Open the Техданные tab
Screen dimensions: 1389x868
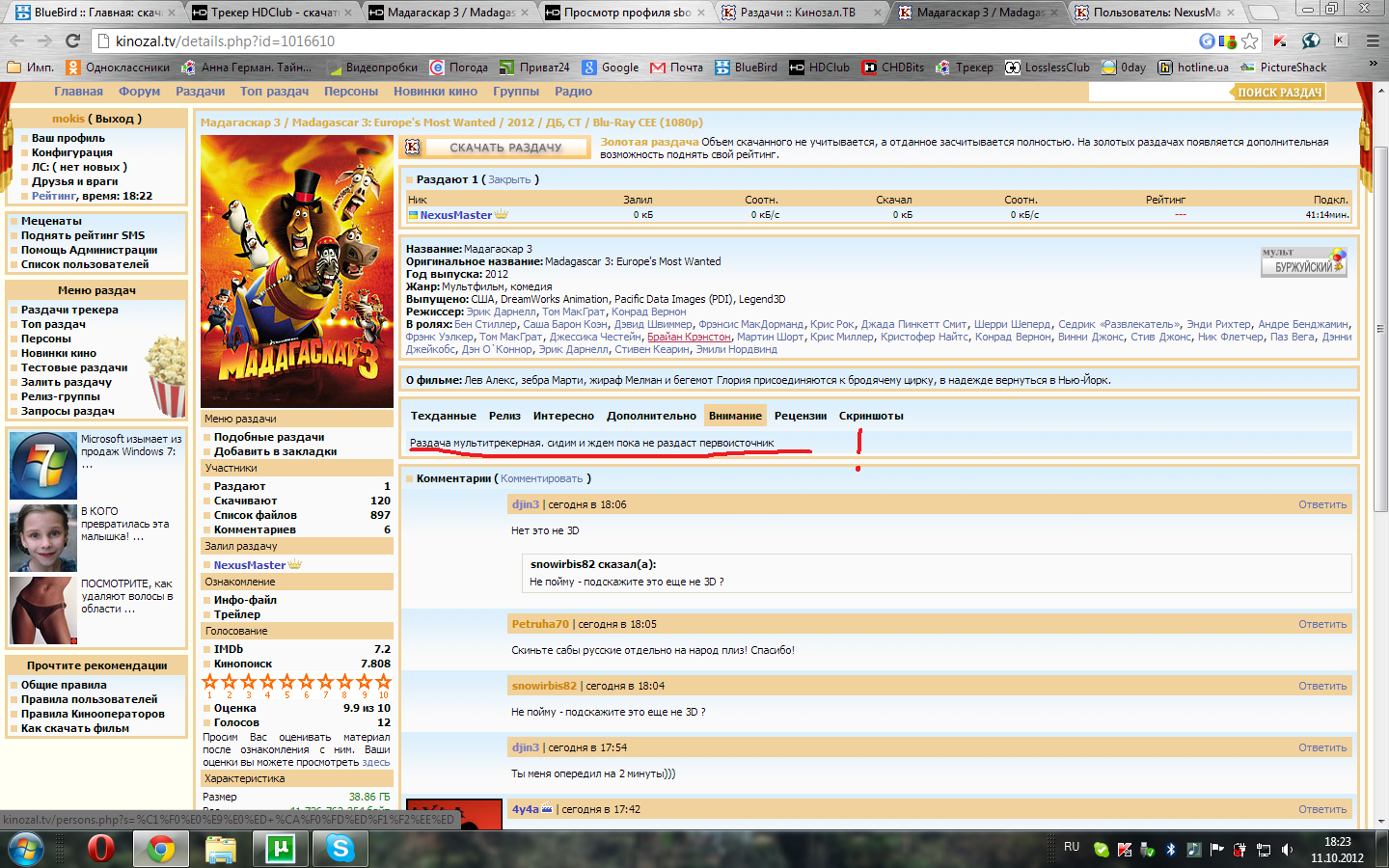[x=443, y=416]
